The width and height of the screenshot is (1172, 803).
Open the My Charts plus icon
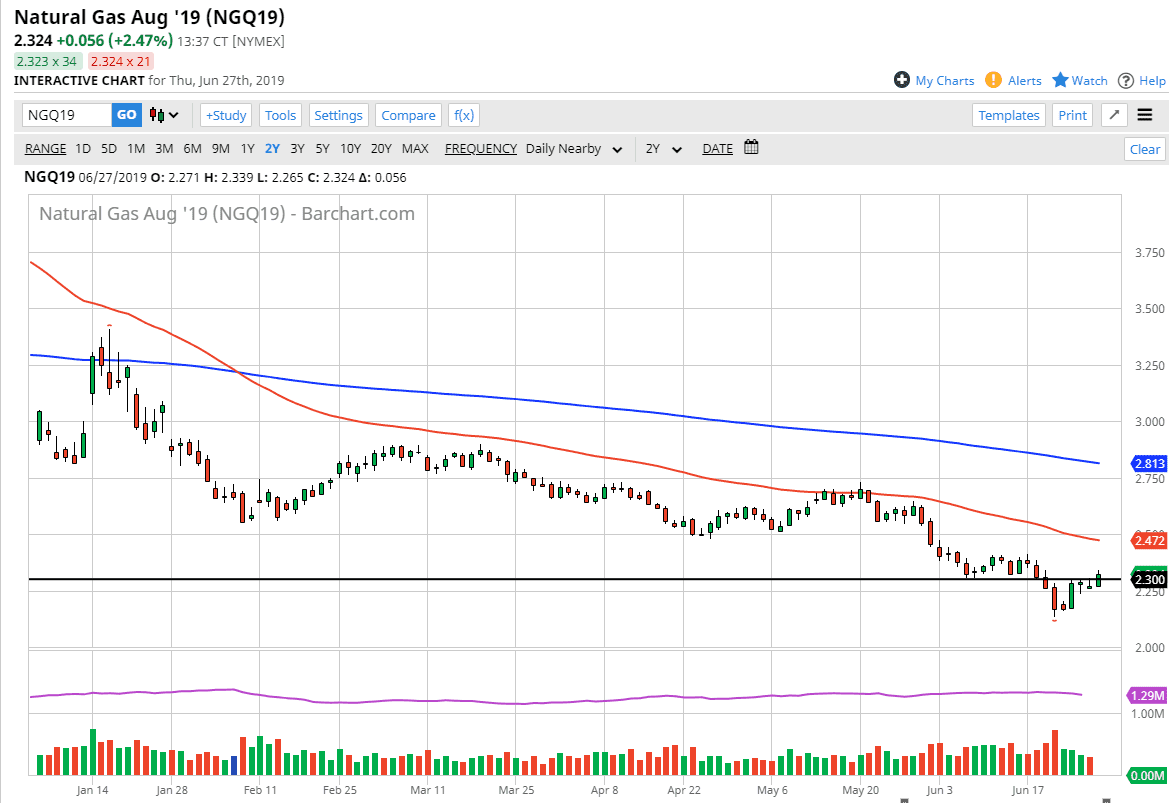[x=901, y=80]
